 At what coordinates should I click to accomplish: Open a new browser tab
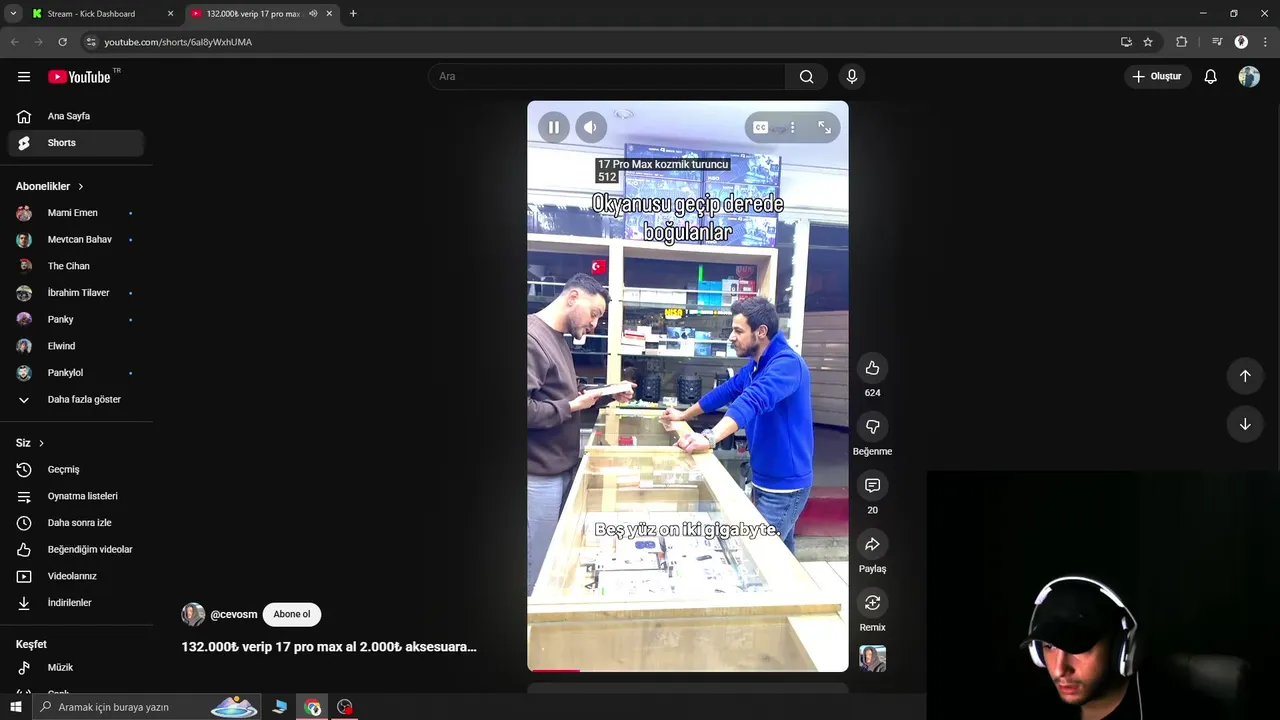(x=353, y=14)
